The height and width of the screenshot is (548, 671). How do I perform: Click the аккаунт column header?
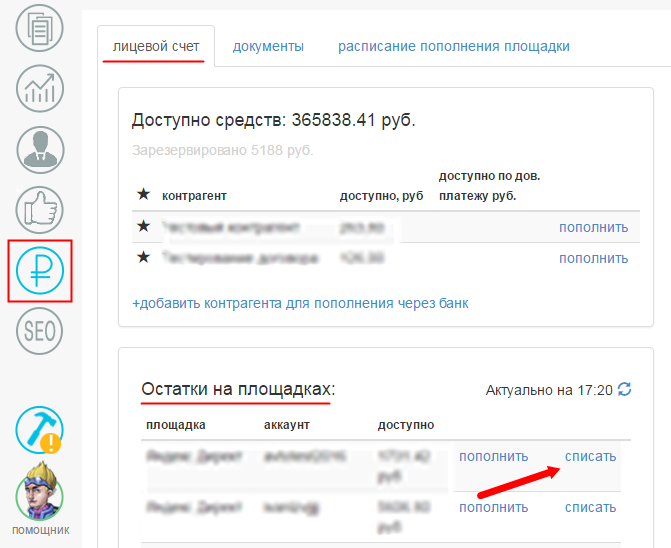[x=287, y=425]
